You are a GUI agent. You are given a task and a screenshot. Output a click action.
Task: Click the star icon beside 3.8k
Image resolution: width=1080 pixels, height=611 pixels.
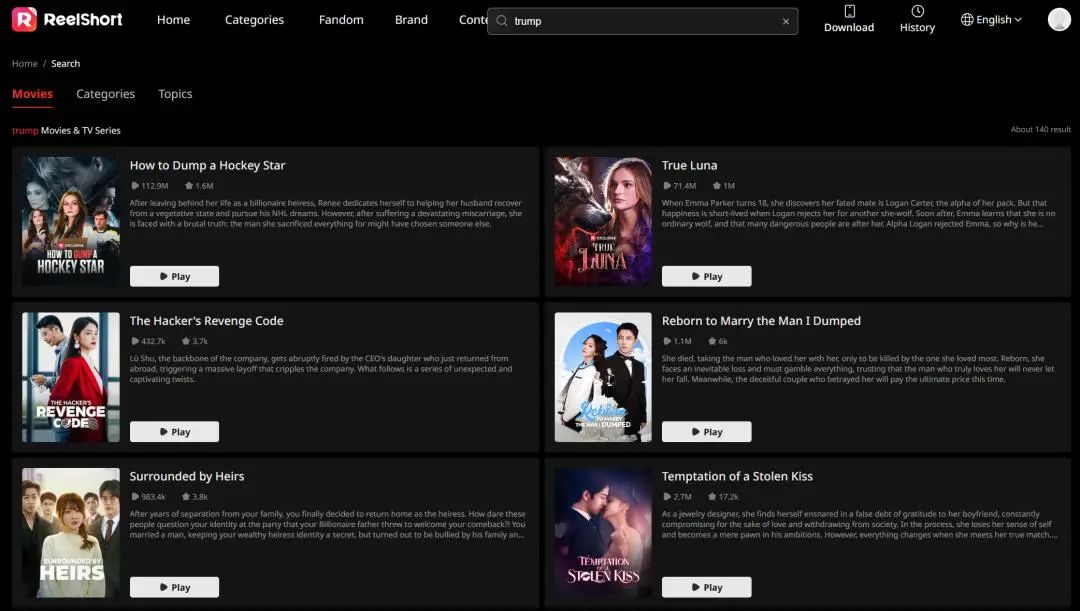(x=186, y=497)
